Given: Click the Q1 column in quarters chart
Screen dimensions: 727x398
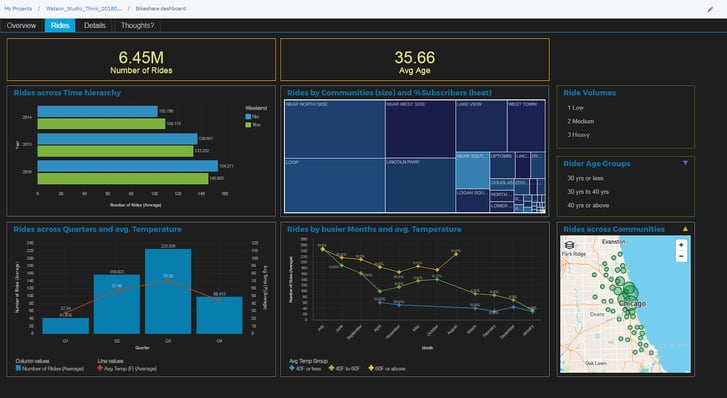Looking at the screenshot, I should [65, 326].
